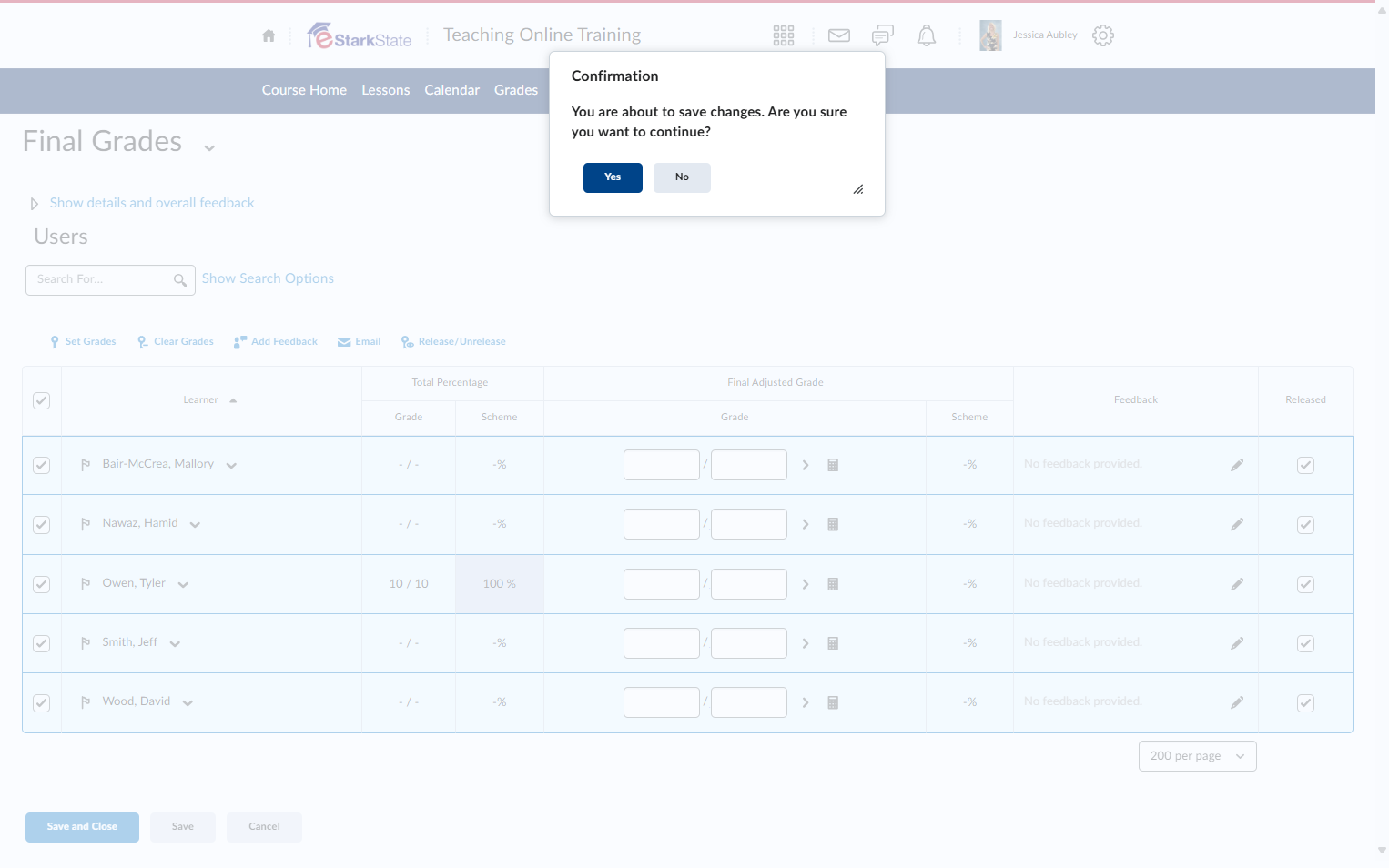Viewport: 1389px width, 868px height.
Task: Click the Show Search Options link
Action: pyautogui.click(x=268, y=278)
